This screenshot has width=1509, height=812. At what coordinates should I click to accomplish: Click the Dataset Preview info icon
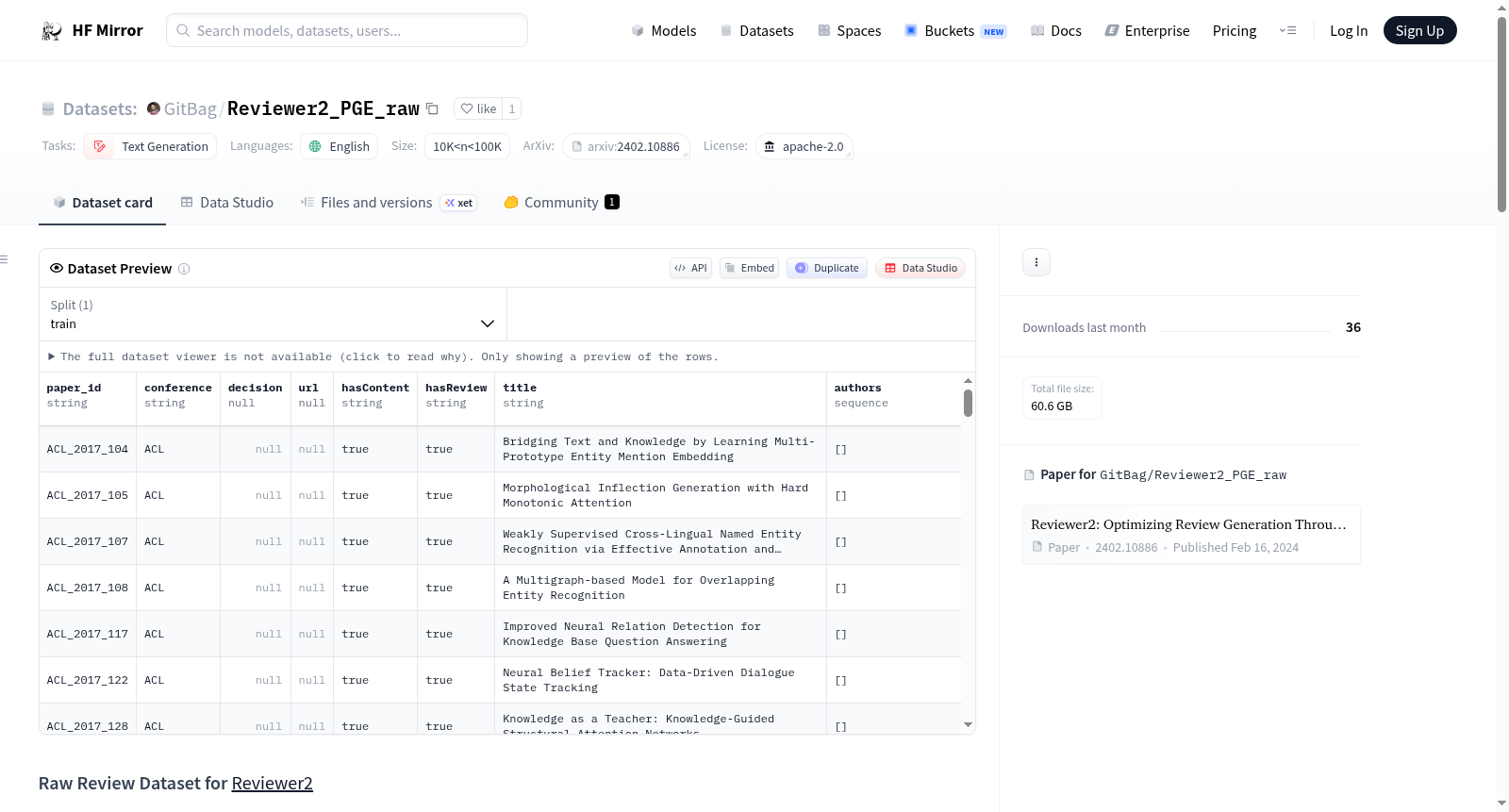click(184, 269)
